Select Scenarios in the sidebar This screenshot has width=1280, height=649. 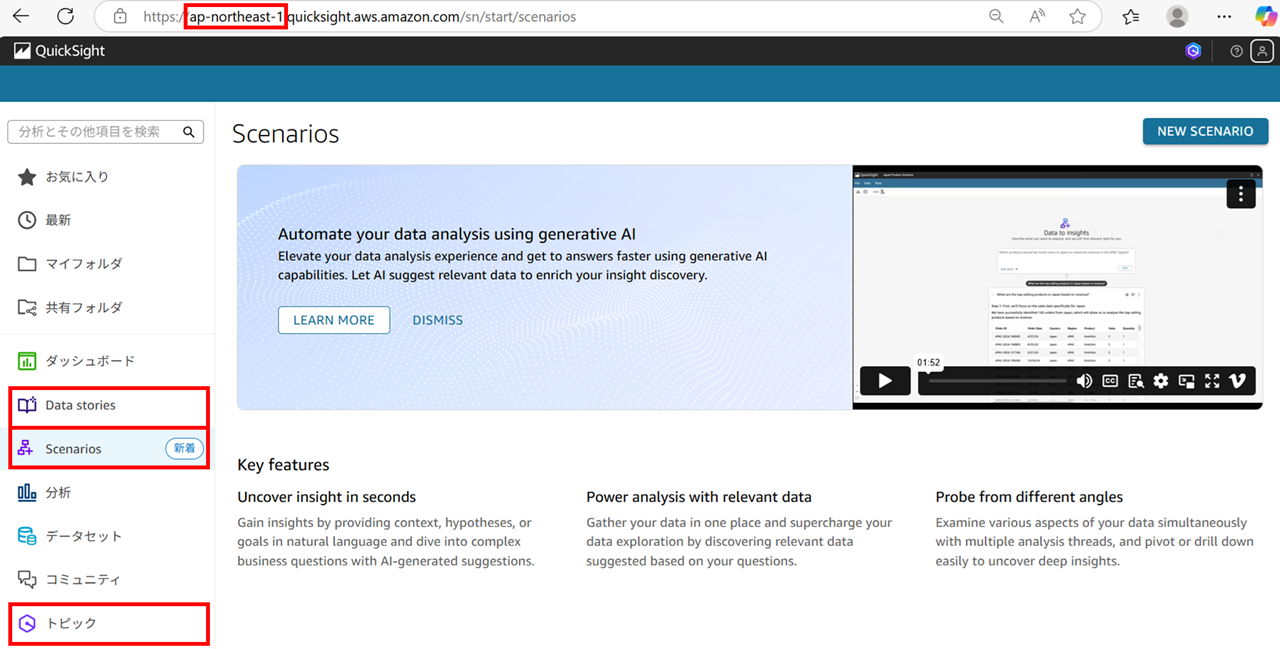pyautogui.click(x=108, y=449)
